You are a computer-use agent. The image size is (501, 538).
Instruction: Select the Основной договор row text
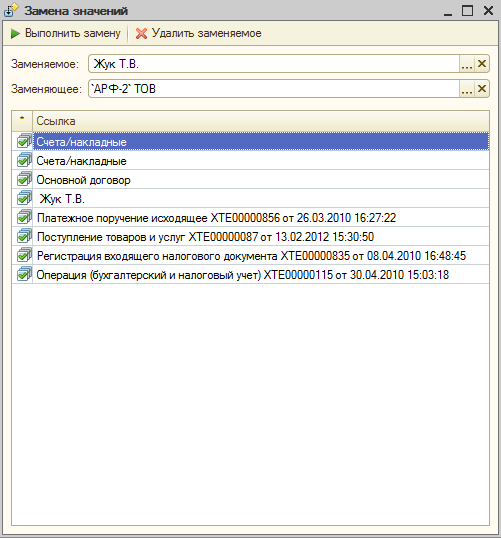click(83, 180)
